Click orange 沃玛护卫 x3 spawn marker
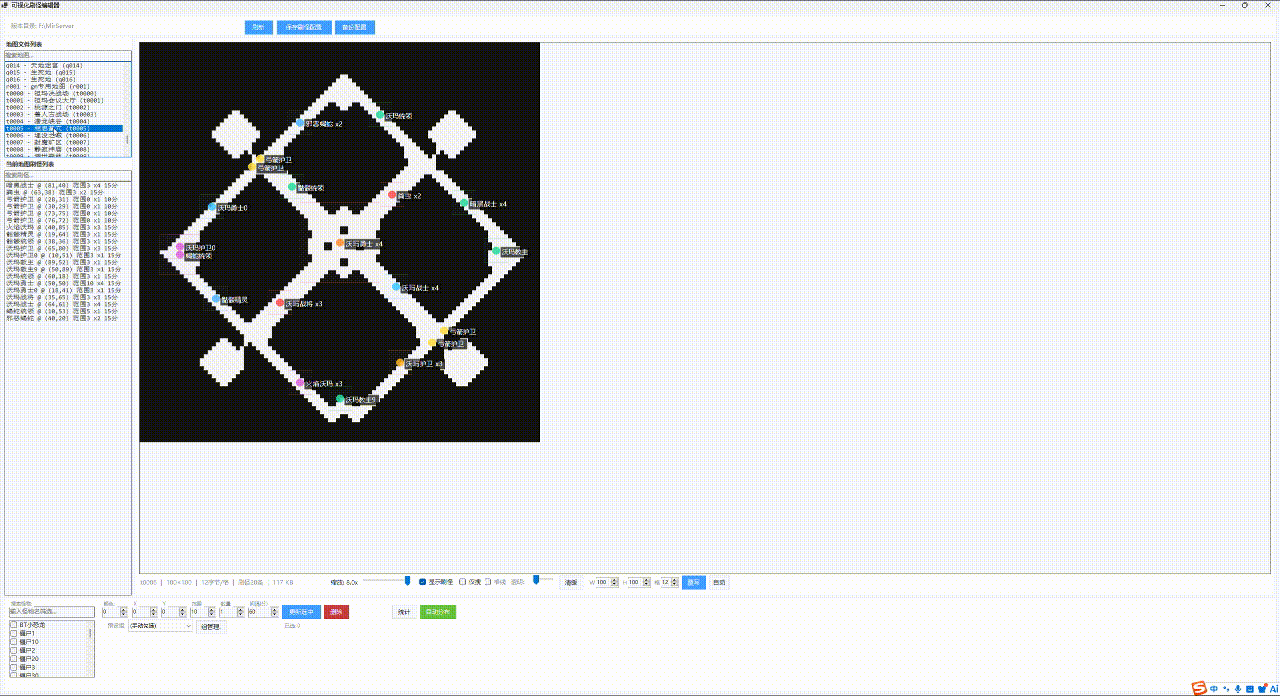 [400, 364]
